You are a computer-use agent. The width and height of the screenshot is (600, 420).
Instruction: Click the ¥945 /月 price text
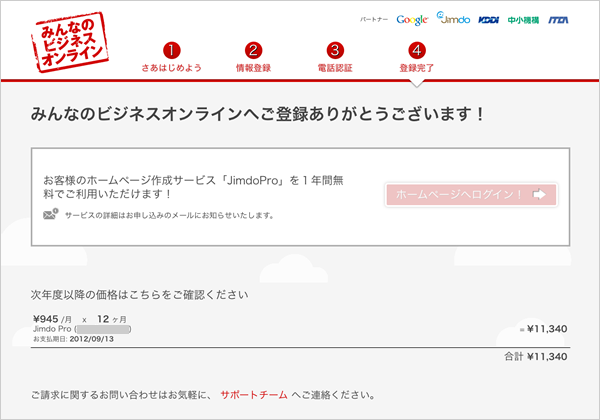tap(52, 319)
